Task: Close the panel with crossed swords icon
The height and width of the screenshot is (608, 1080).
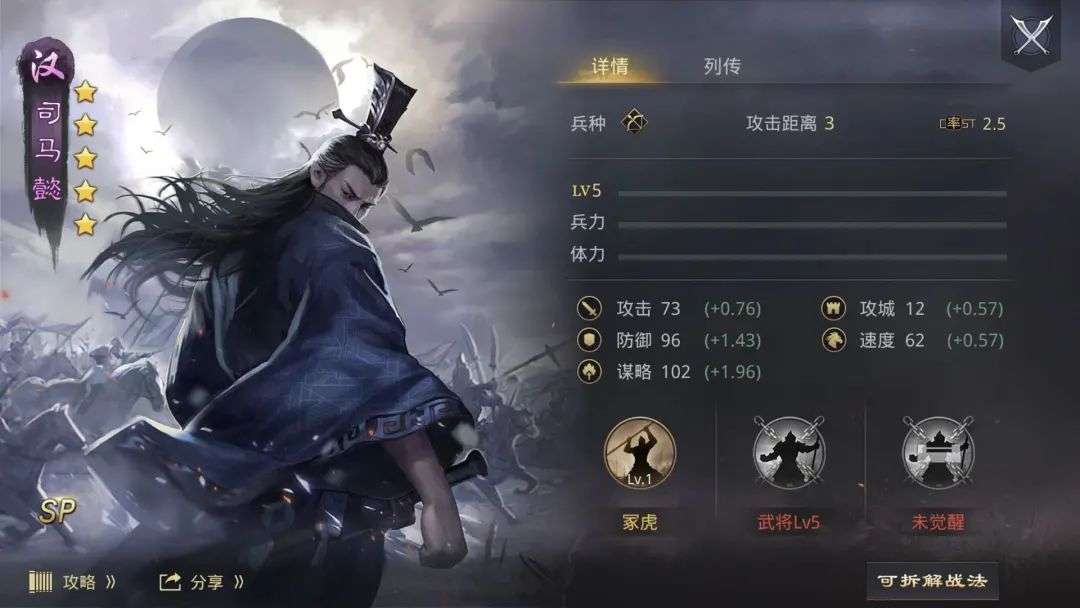Action: pos(1030,34)
